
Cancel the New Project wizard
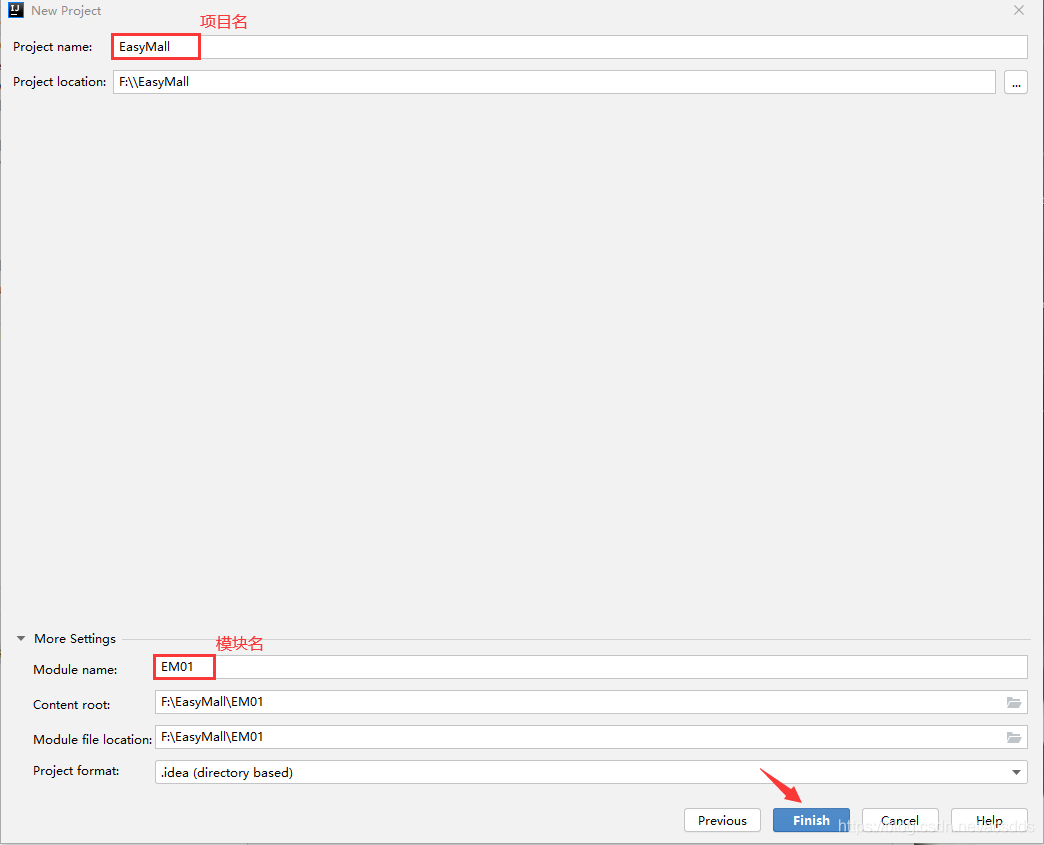[900, 820]
